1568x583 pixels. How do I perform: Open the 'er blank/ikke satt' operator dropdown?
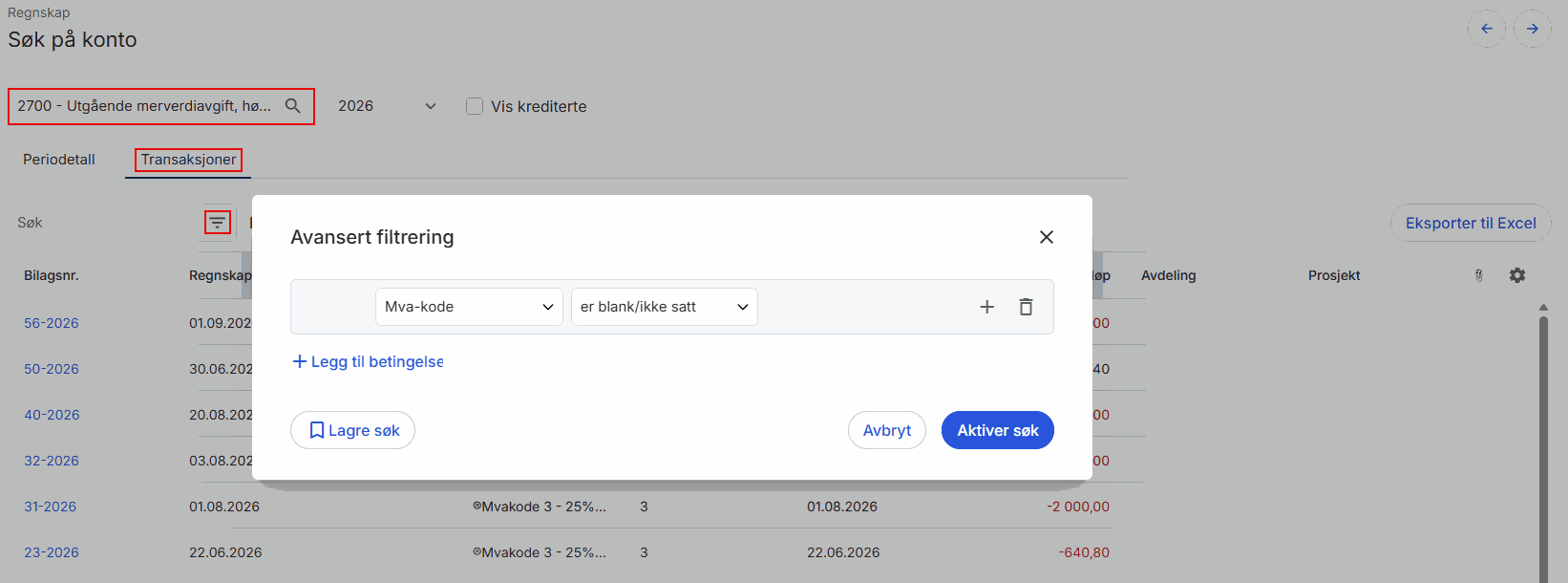(665, 307)
